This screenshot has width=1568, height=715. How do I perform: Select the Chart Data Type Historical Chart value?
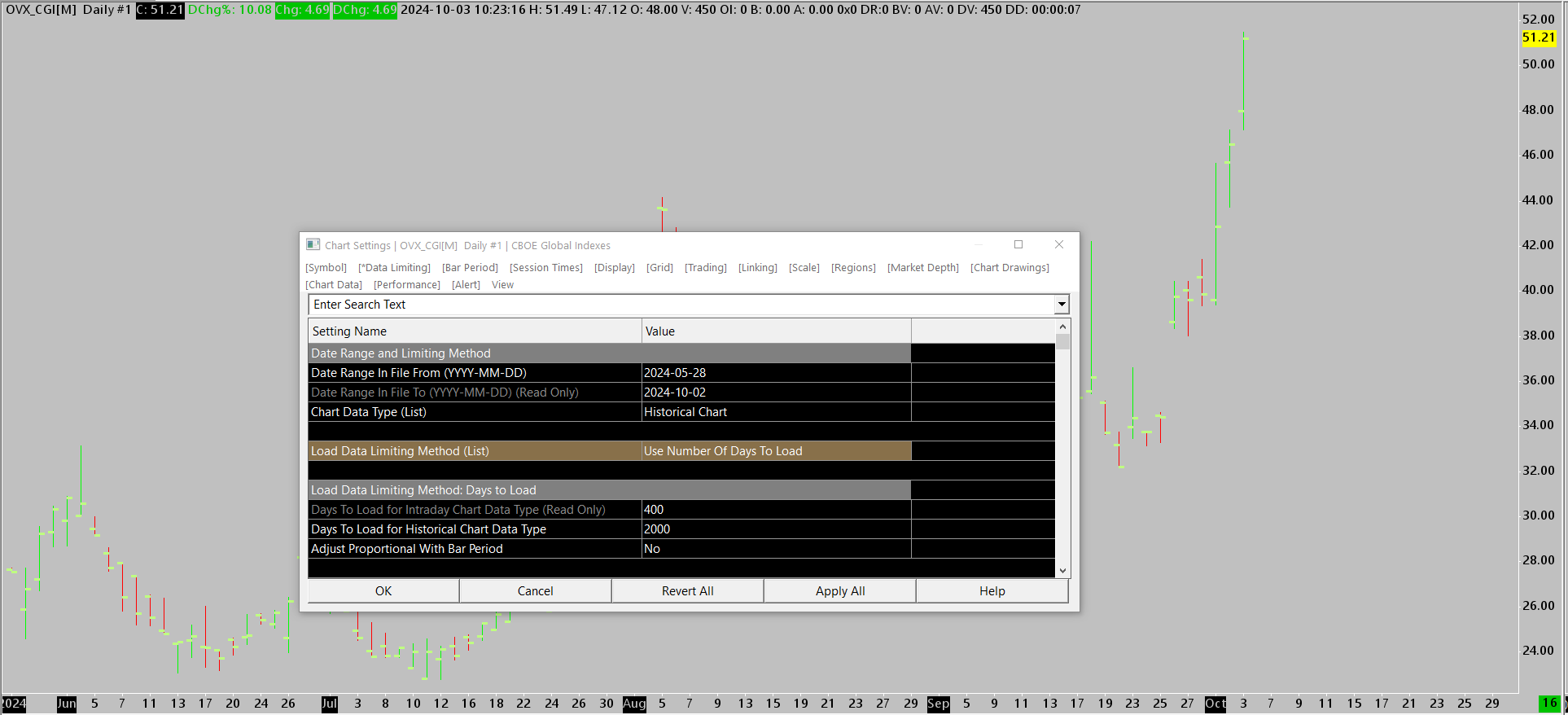pos(777,412)
